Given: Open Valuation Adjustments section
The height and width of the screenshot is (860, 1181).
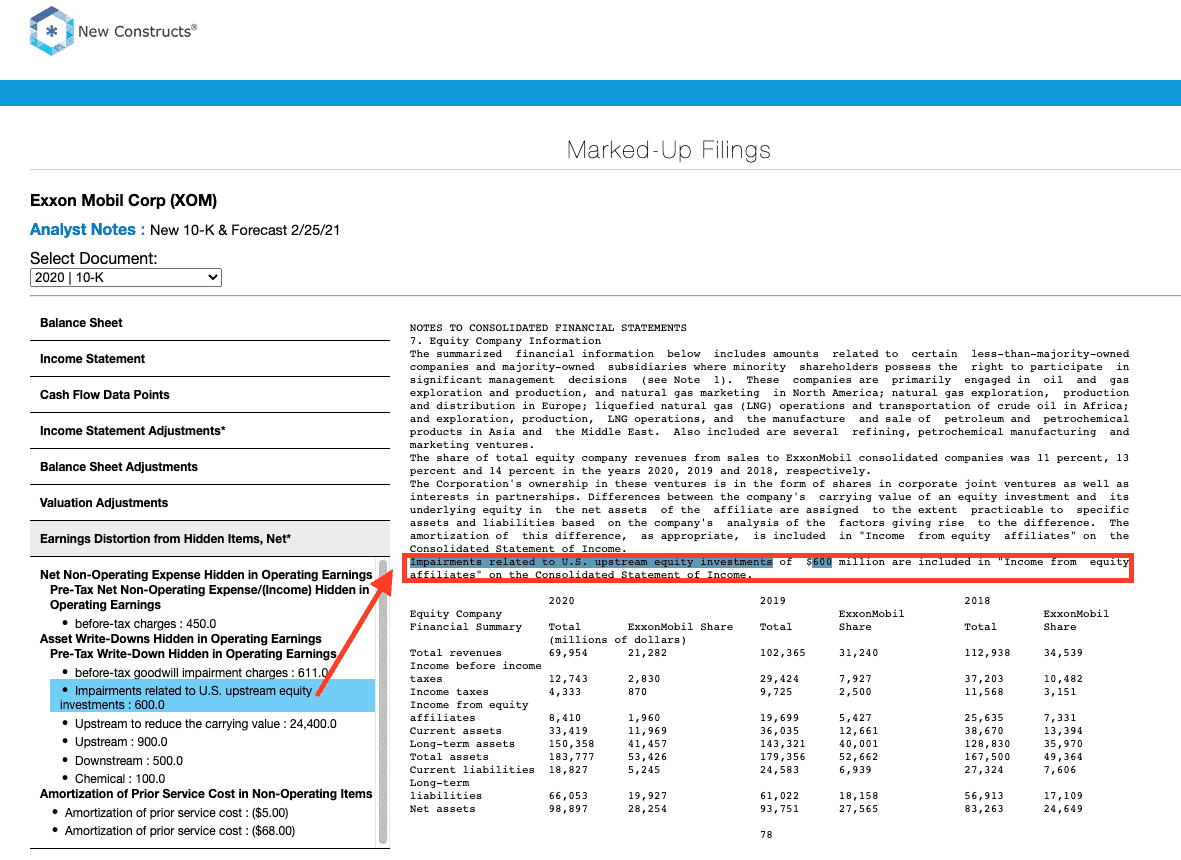Looking at the screenshot, I should point(209,504).
